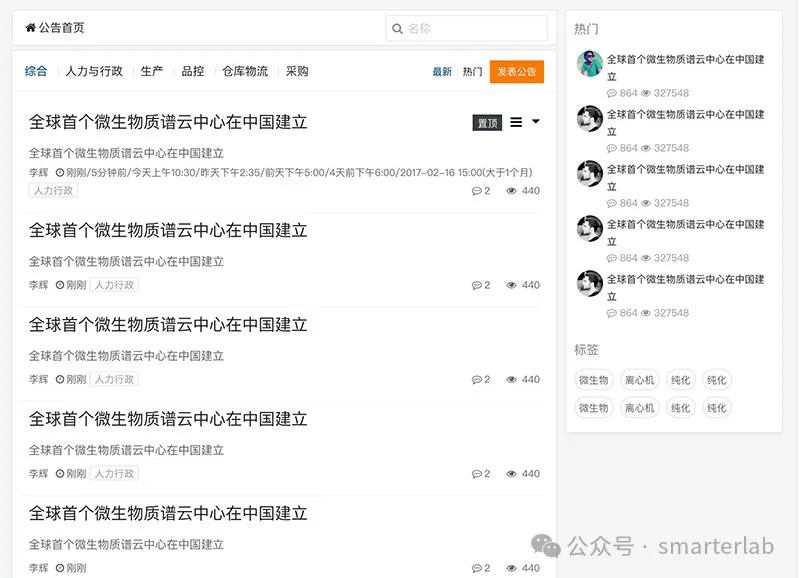Switch to the 综合 category tab
800x578 pixels.
[x=36, y=71]
